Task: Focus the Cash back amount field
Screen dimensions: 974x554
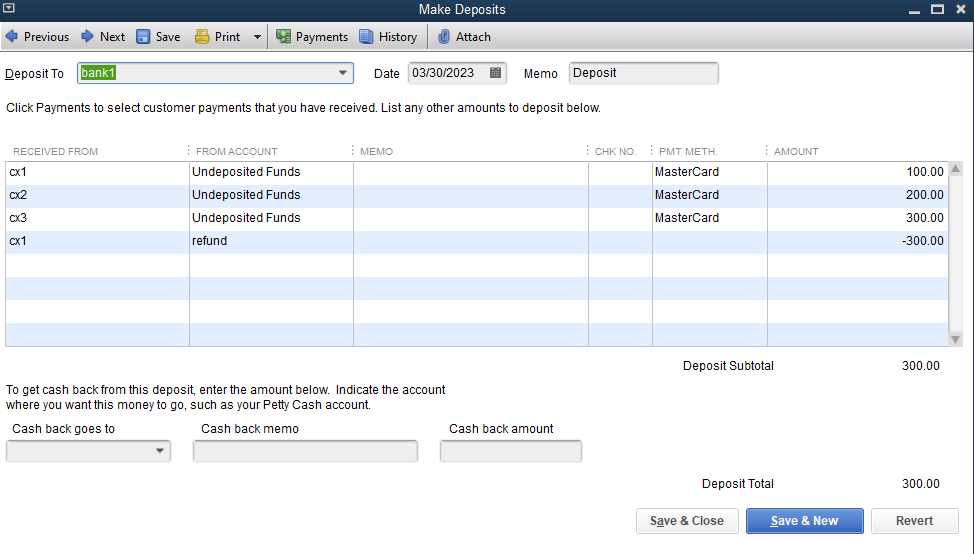Action: (x=510, y=452)
